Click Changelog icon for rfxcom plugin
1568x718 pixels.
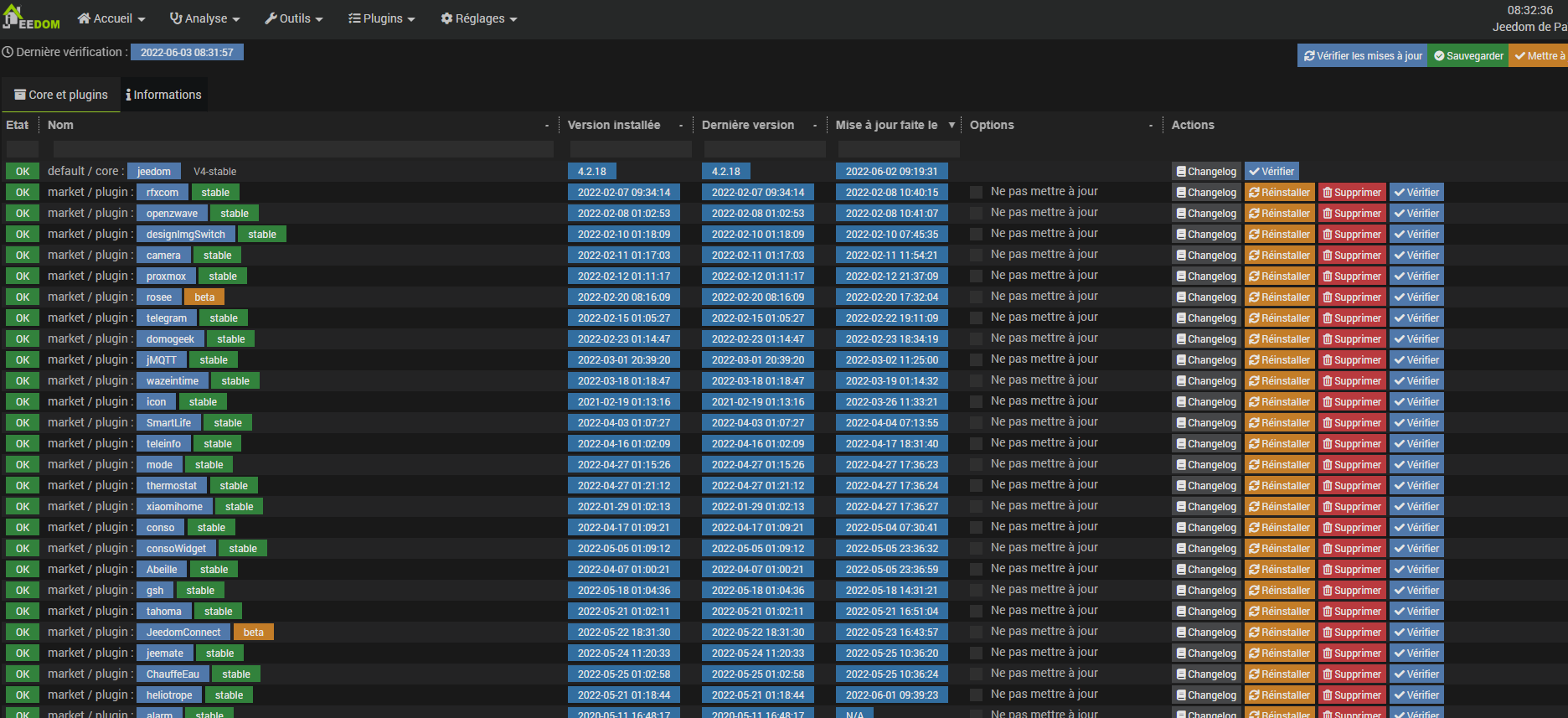1181,193
